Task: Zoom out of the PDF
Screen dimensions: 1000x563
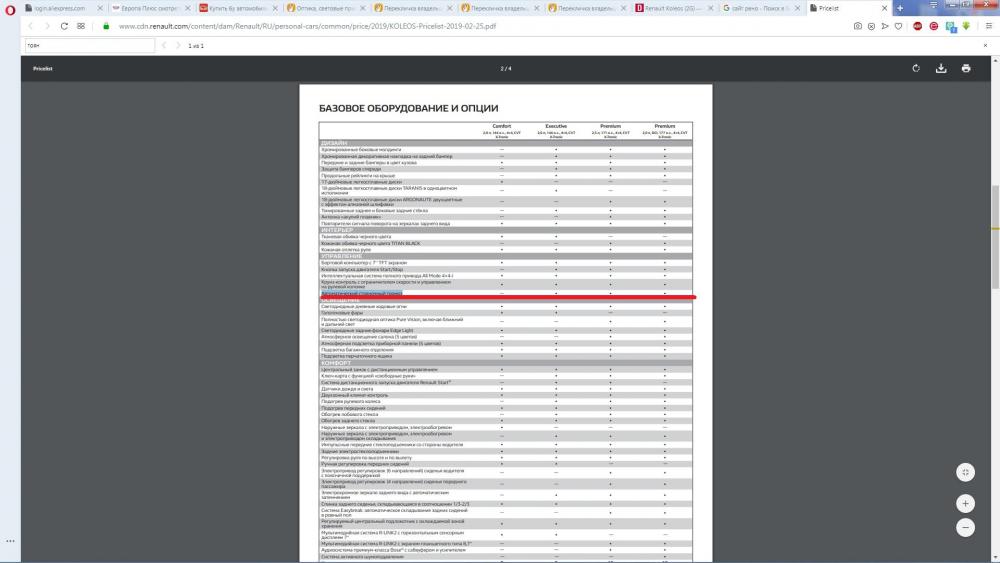Action: [965, 527]
